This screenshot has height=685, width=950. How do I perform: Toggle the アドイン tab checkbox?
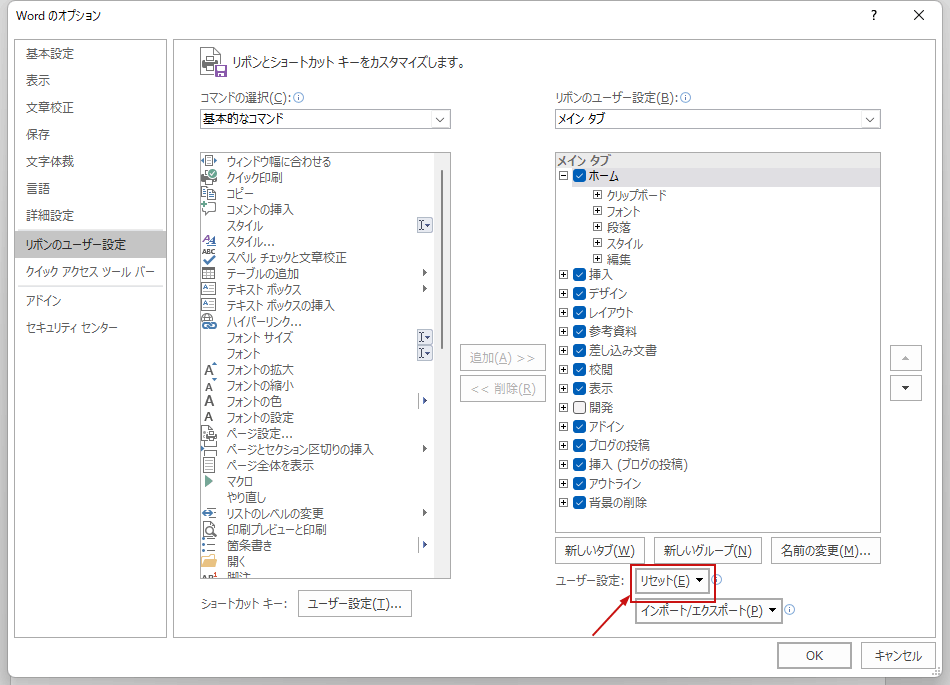point(579,426)
